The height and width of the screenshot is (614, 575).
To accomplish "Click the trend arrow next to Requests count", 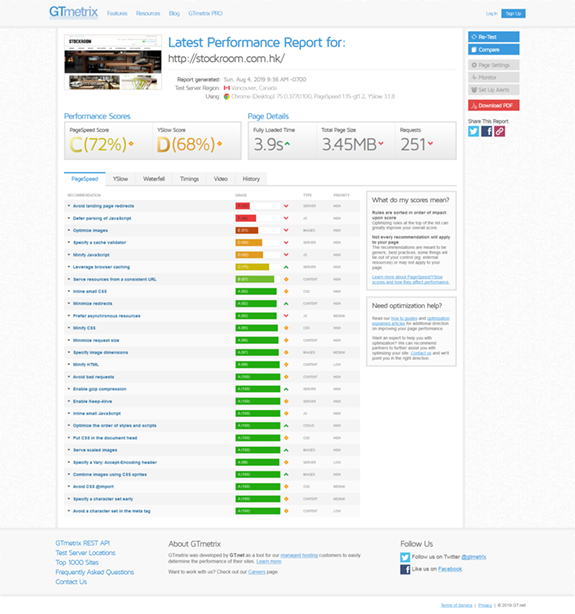I will 430,144.
